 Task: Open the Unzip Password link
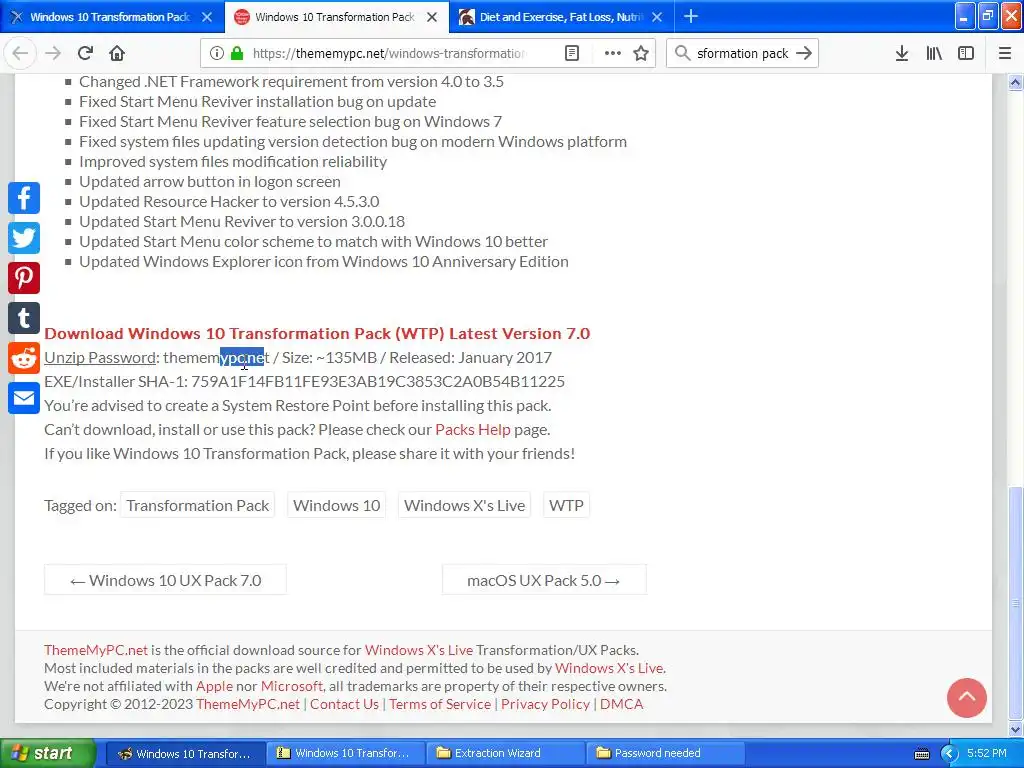pos(100,358)
